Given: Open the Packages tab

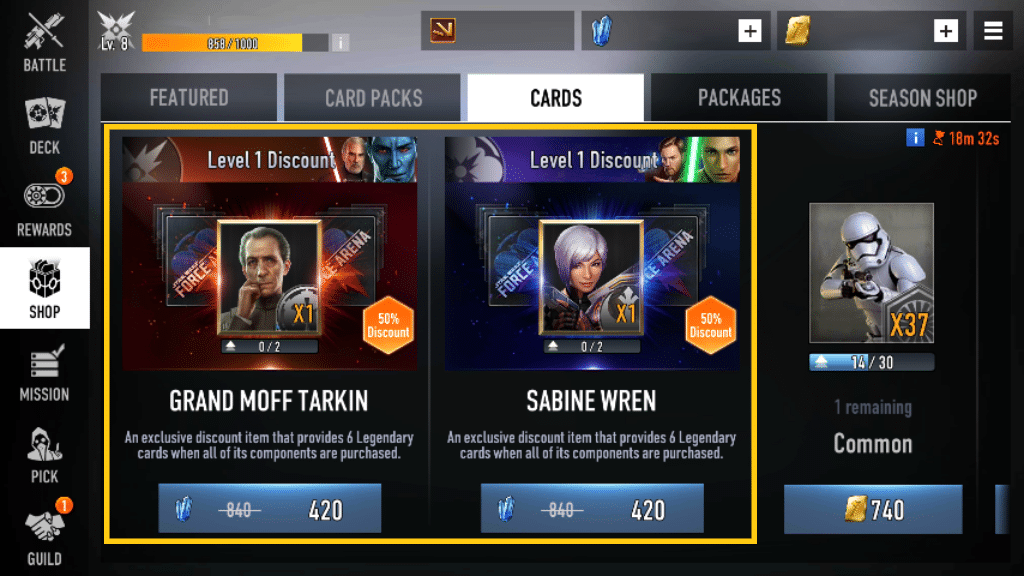Looking at the screenshot, I should [x=739, y=98].
